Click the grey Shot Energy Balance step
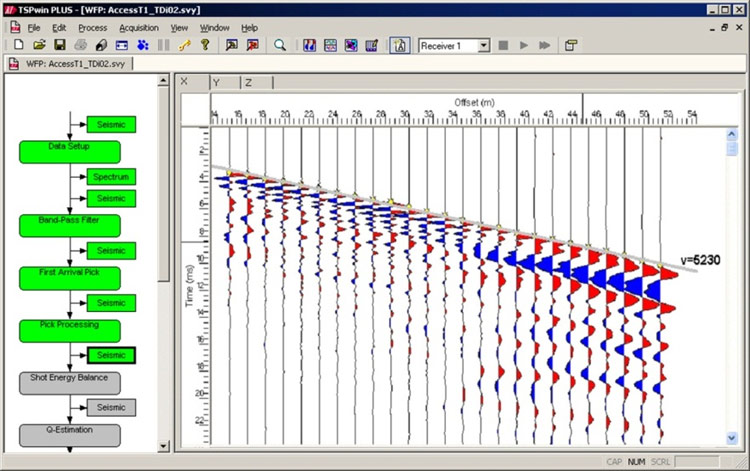The height and width of the screenshot is (471, 750). (x=70, y=383)
